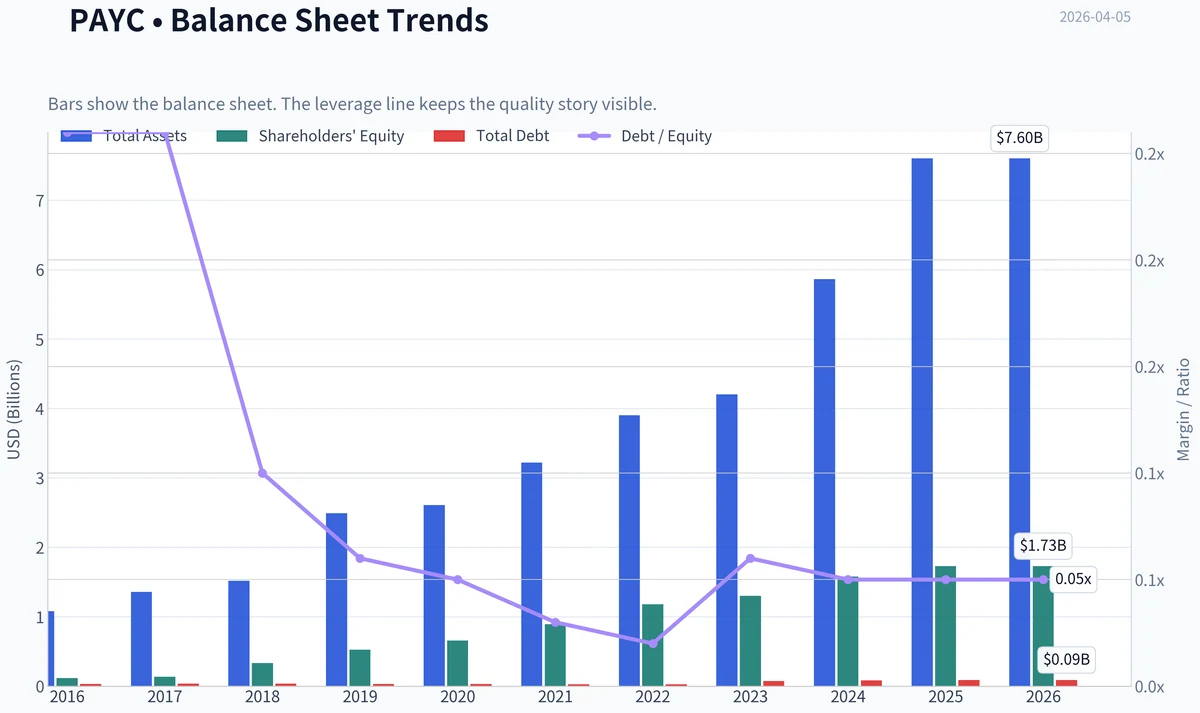Click the 2019 Total Assets blue bar
This screenshot has width=1200, height=713.
pyautogui.click(x=337, y=600)
